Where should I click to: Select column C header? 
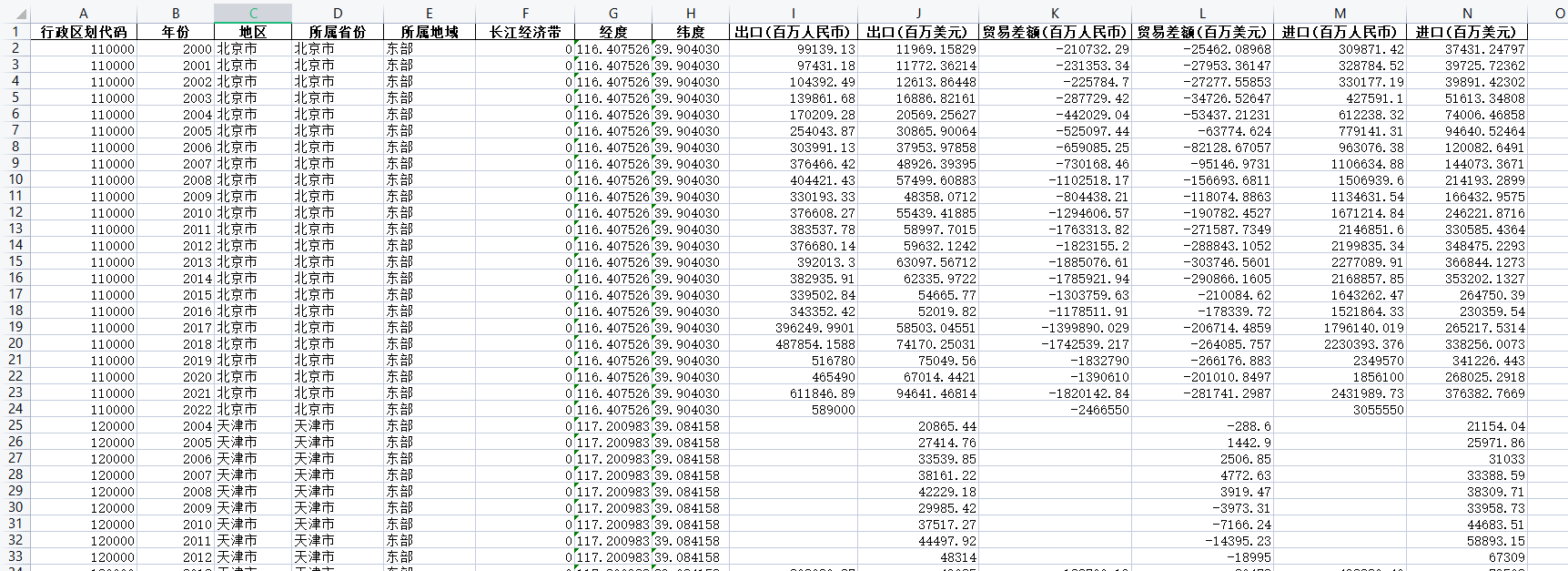253,13
